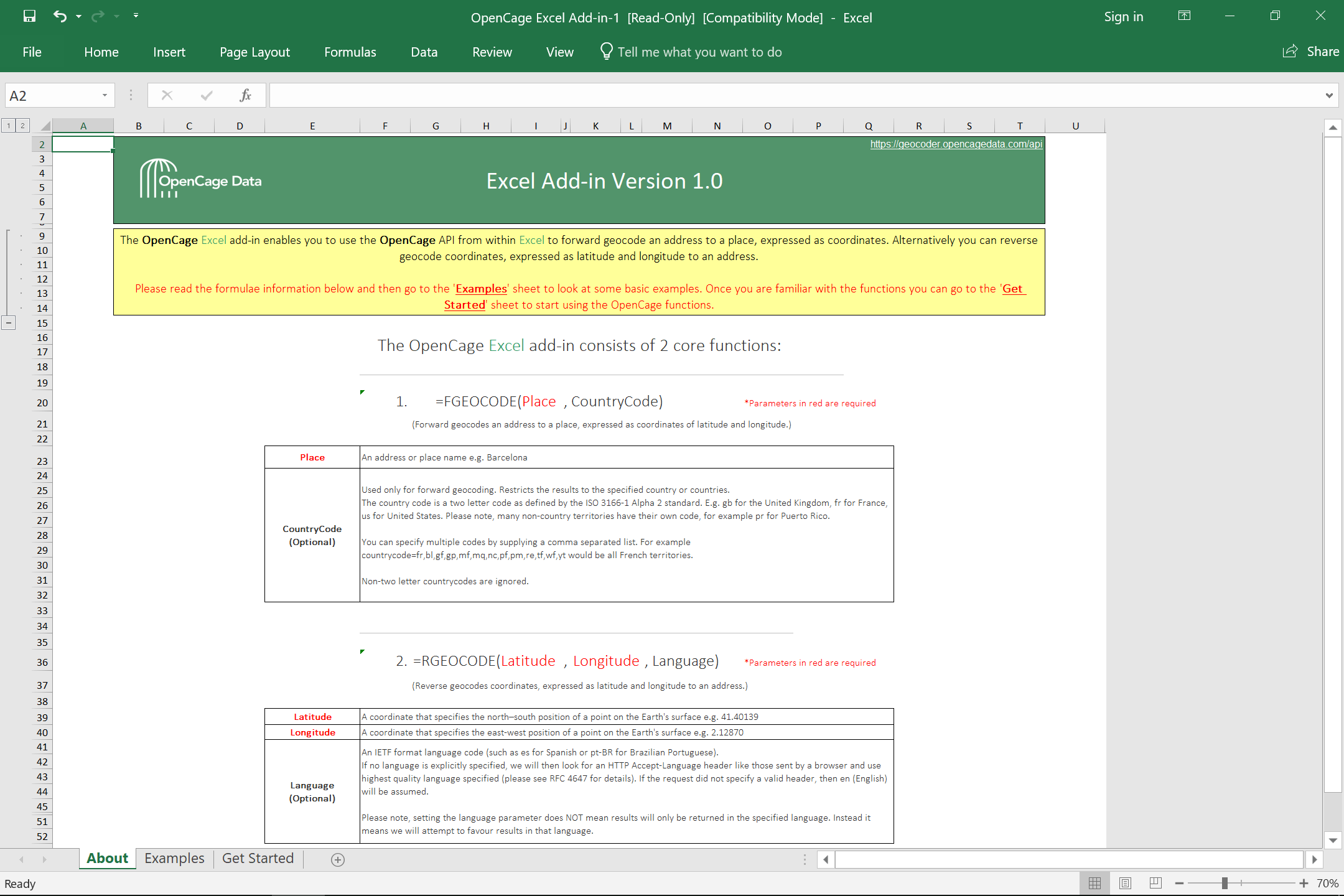Viewport: 1344px width, 896px height.
Task: Click the New sheet plus icon
Action: click(338, 859)
